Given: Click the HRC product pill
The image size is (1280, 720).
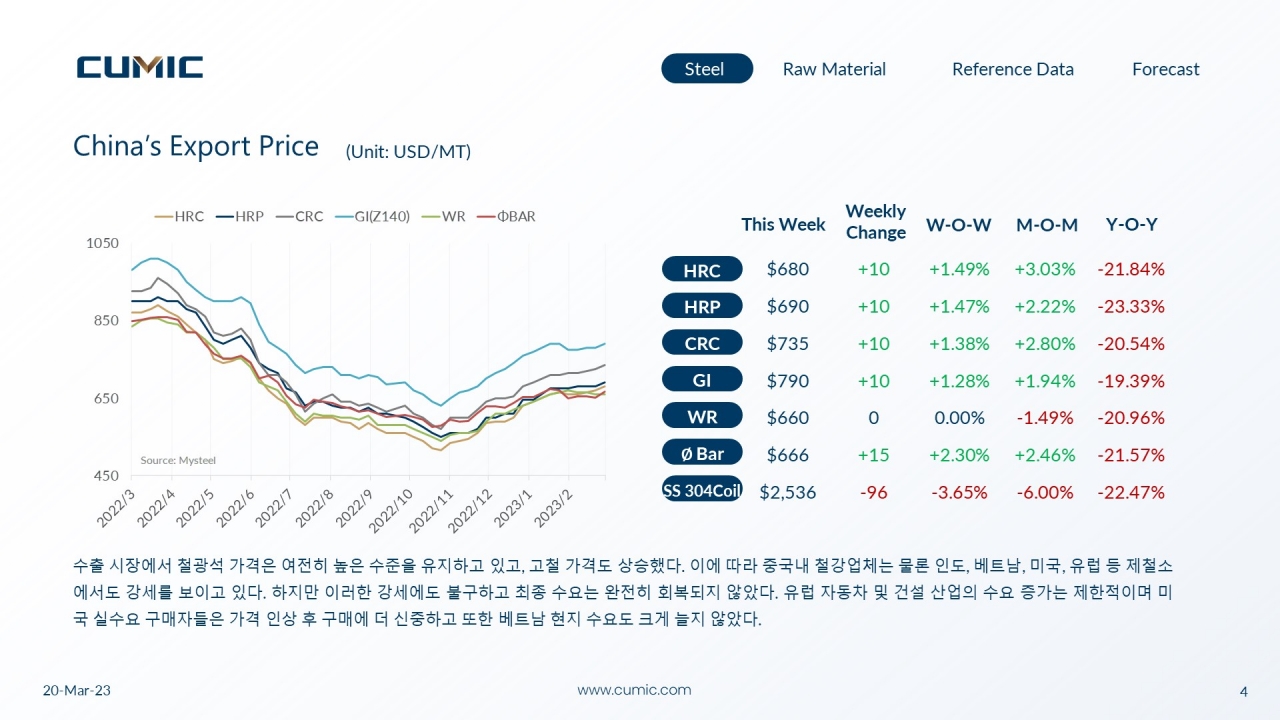Looking at the screenshot, I should coord(702,270).
